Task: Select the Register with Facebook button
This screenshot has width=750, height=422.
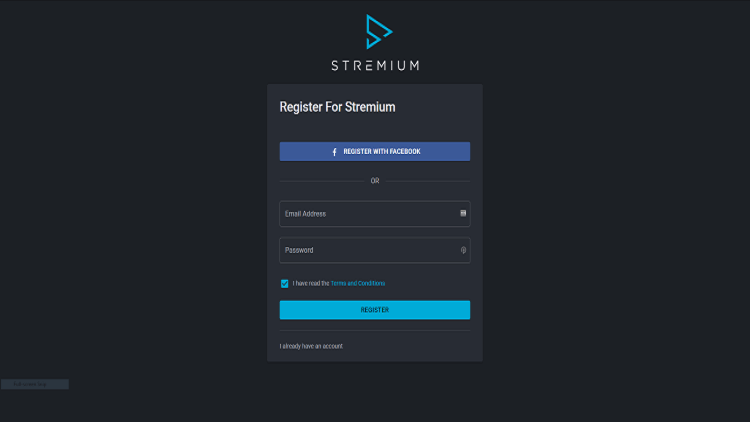Action: (375, 152)
